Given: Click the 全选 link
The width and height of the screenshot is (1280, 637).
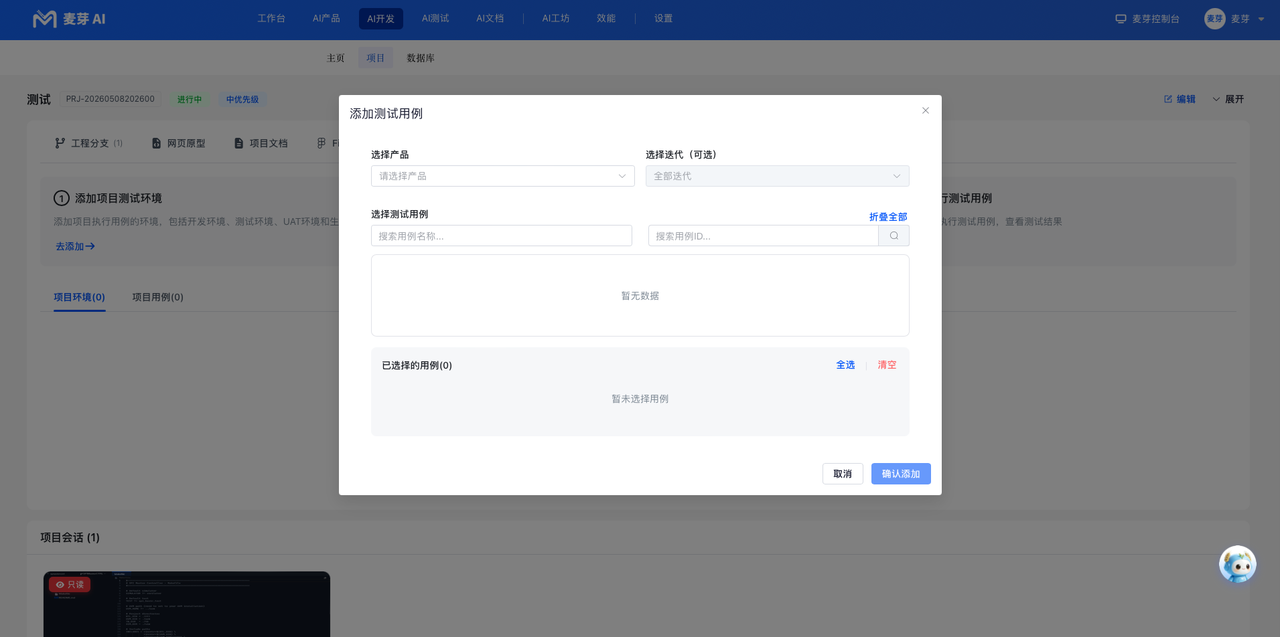Looking at the screenshot, I should (846, 365).
